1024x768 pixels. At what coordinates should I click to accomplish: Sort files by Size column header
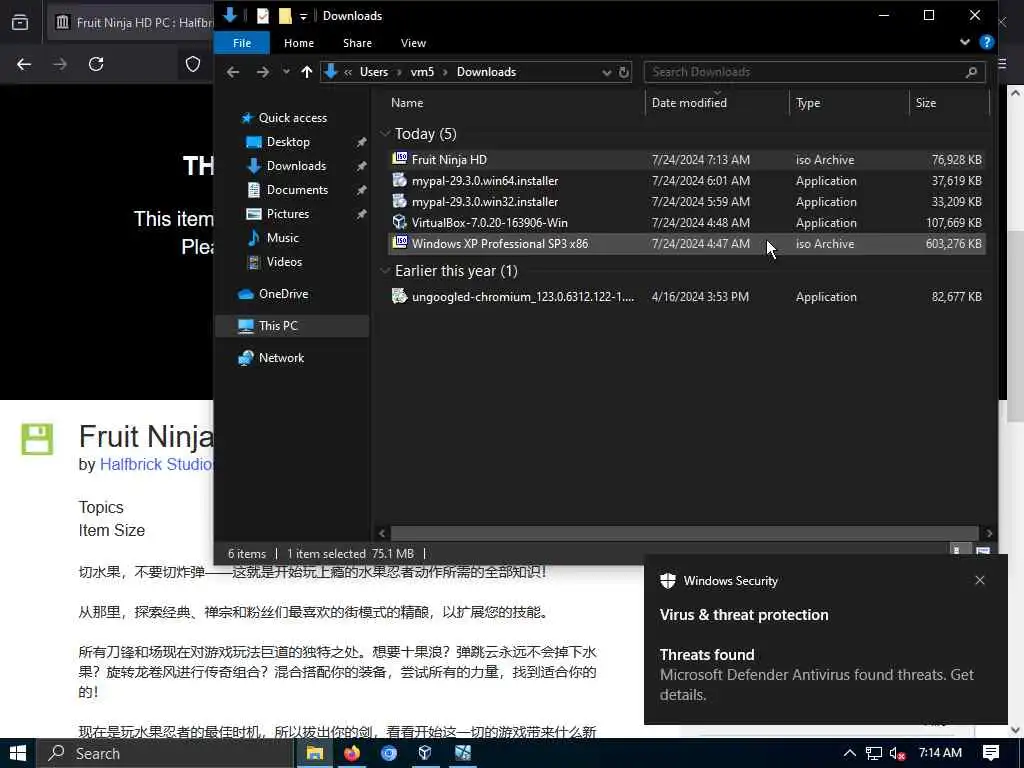pyautogui.click(x=949, y=103)
